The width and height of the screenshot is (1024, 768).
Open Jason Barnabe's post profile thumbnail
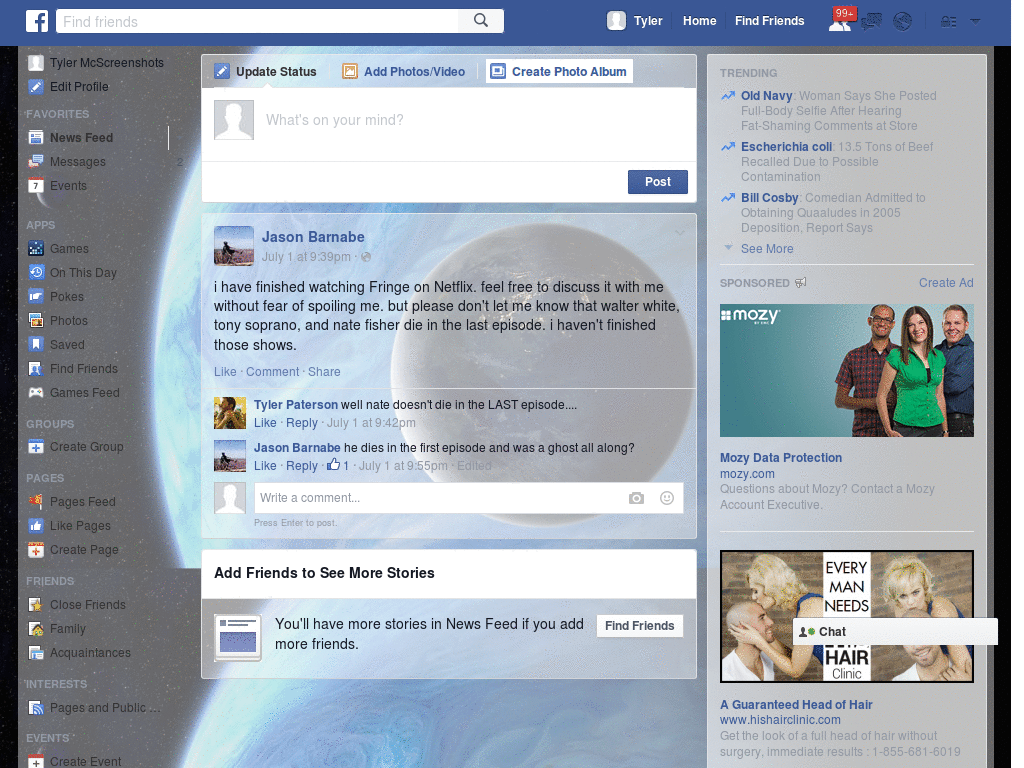pos(234,246)
